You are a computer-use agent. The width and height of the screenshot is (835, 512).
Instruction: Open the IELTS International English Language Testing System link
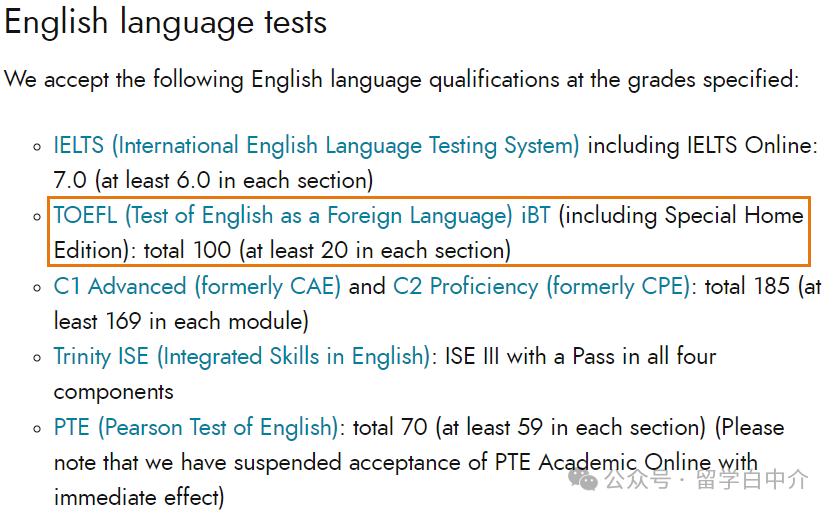tap(316, 146)
